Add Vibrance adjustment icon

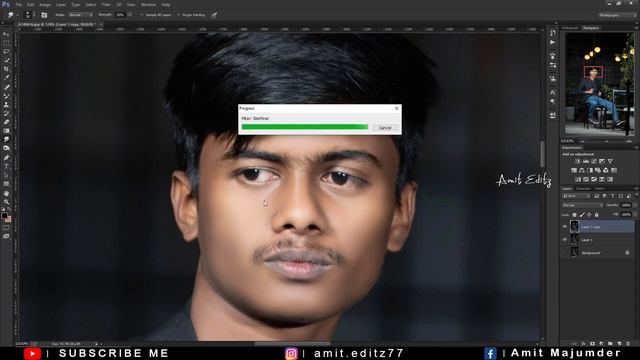click(x=610, y=161)
